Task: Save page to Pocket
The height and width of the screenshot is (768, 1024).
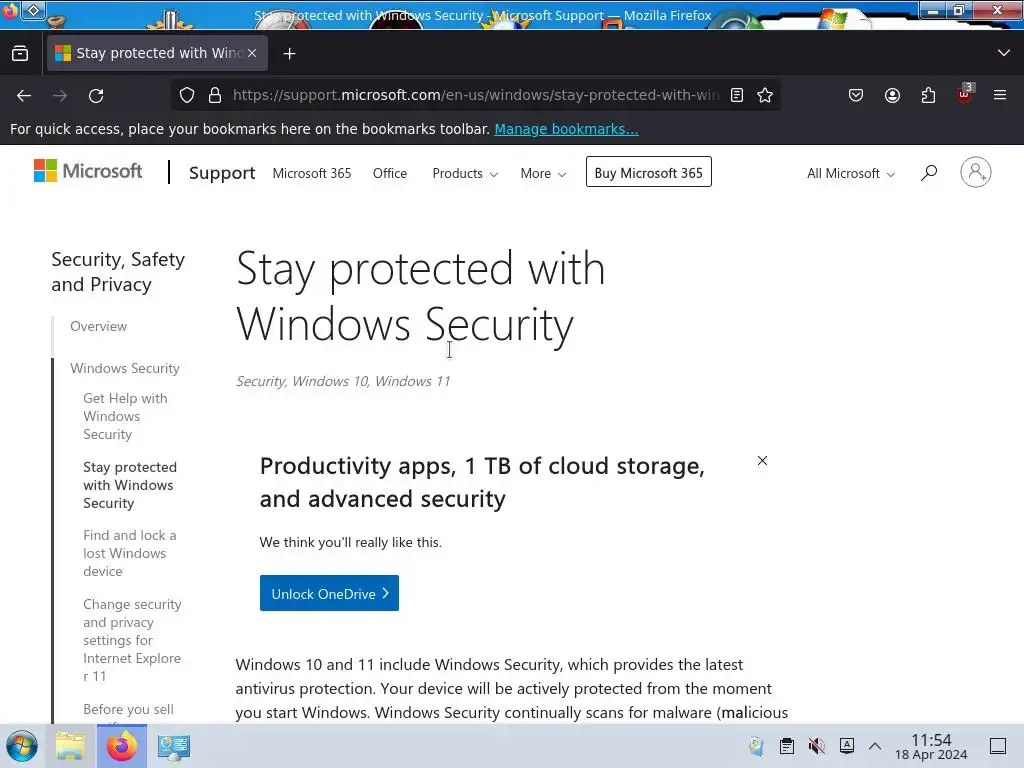Action: point(856,95)
